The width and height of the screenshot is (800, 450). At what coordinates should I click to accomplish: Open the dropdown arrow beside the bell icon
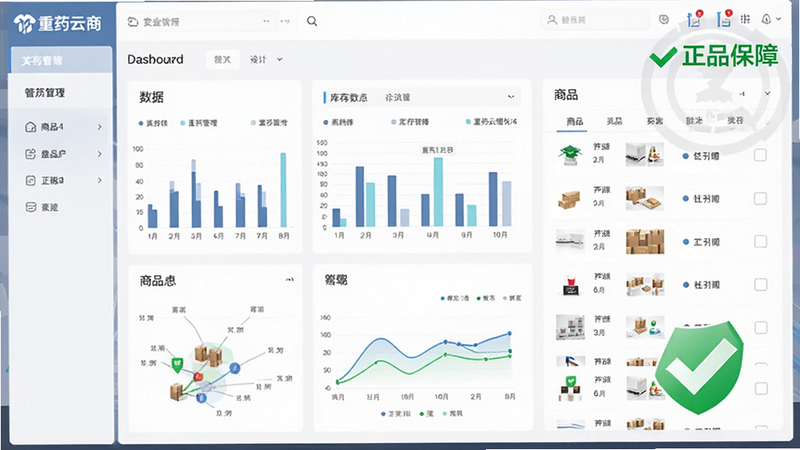click(779, 19)
